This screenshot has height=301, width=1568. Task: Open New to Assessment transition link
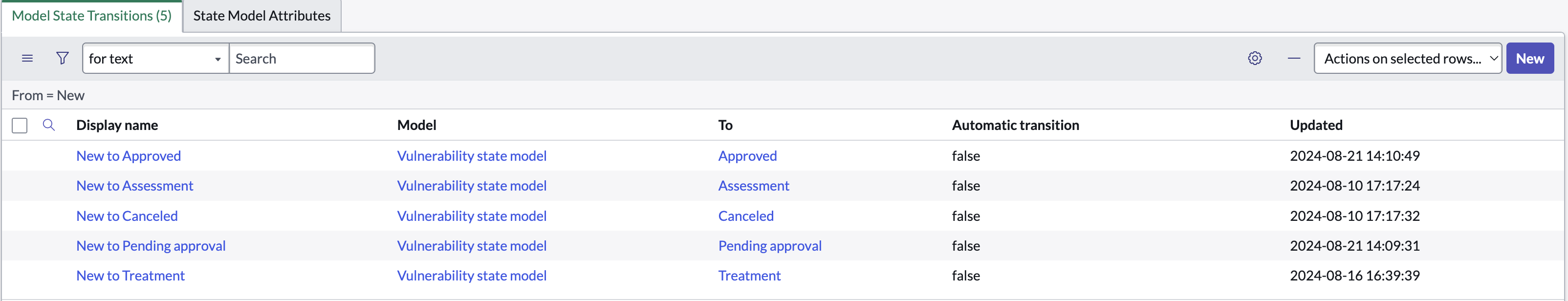[134, 186]
